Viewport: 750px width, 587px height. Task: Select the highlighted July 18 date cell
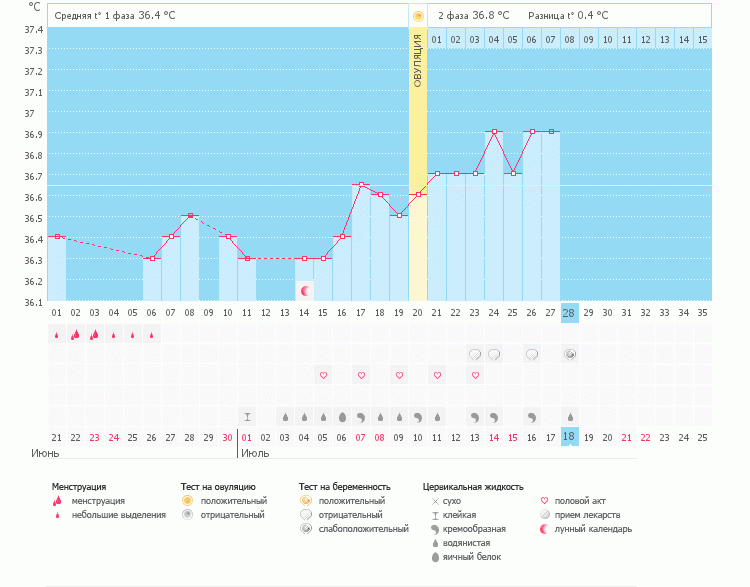point(570,437)
